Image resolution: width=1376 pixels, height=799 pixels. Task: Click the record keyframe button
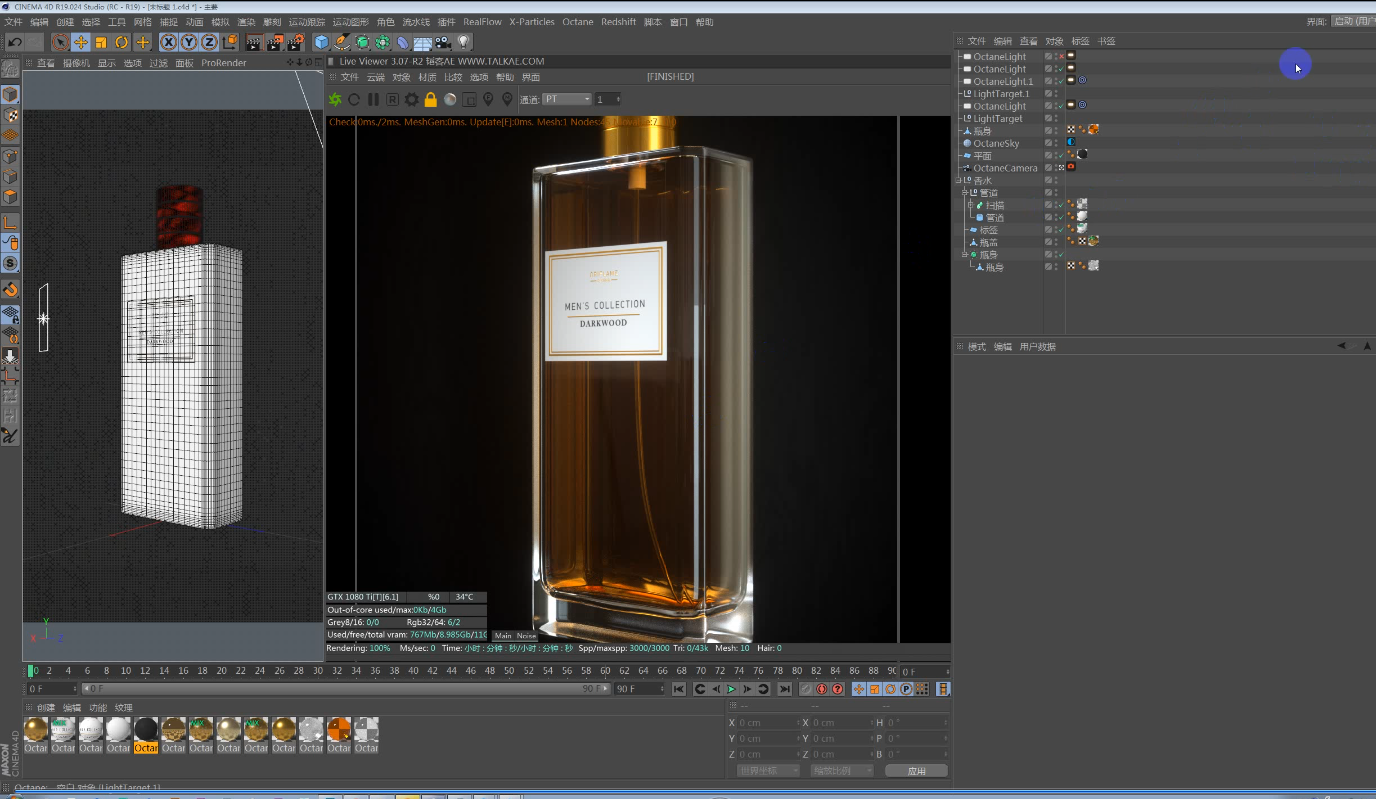806,689
